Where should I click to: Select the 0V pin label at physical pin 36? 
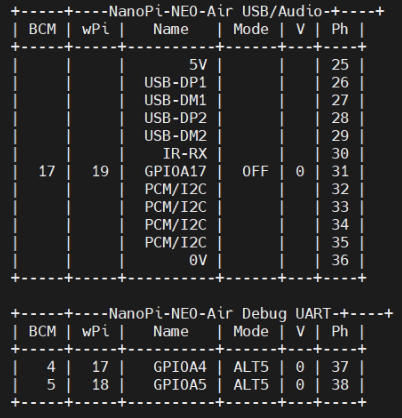198,260
